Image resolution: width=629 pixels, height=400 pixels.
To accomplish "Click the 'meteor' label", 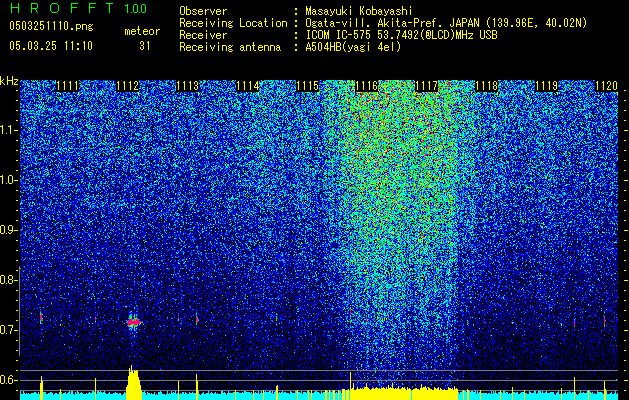I will pyautogui.click(x=142, y=31).
